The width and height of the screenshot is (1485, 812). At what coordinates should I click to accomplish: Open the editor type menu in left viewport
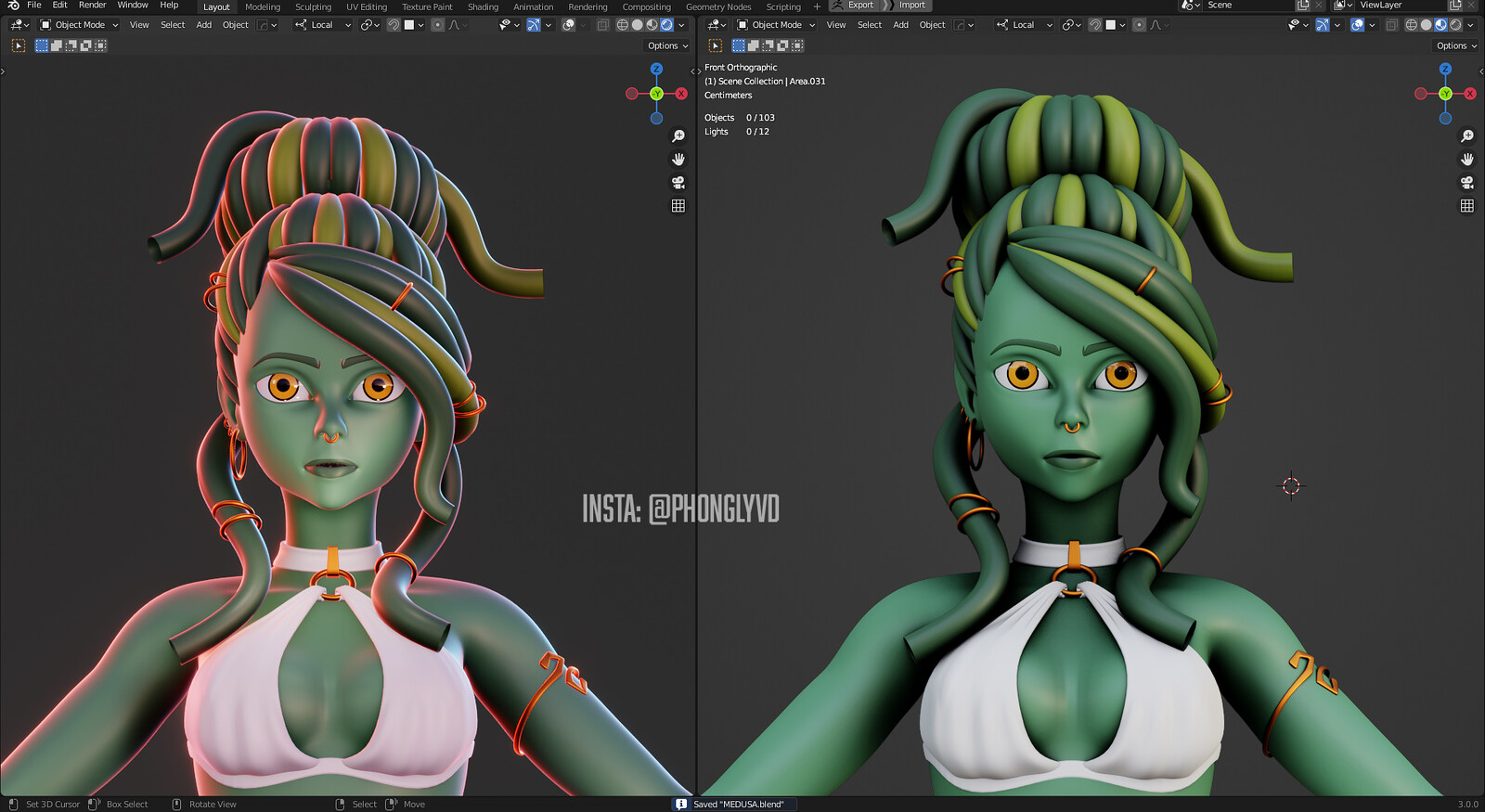coord(19,25)
